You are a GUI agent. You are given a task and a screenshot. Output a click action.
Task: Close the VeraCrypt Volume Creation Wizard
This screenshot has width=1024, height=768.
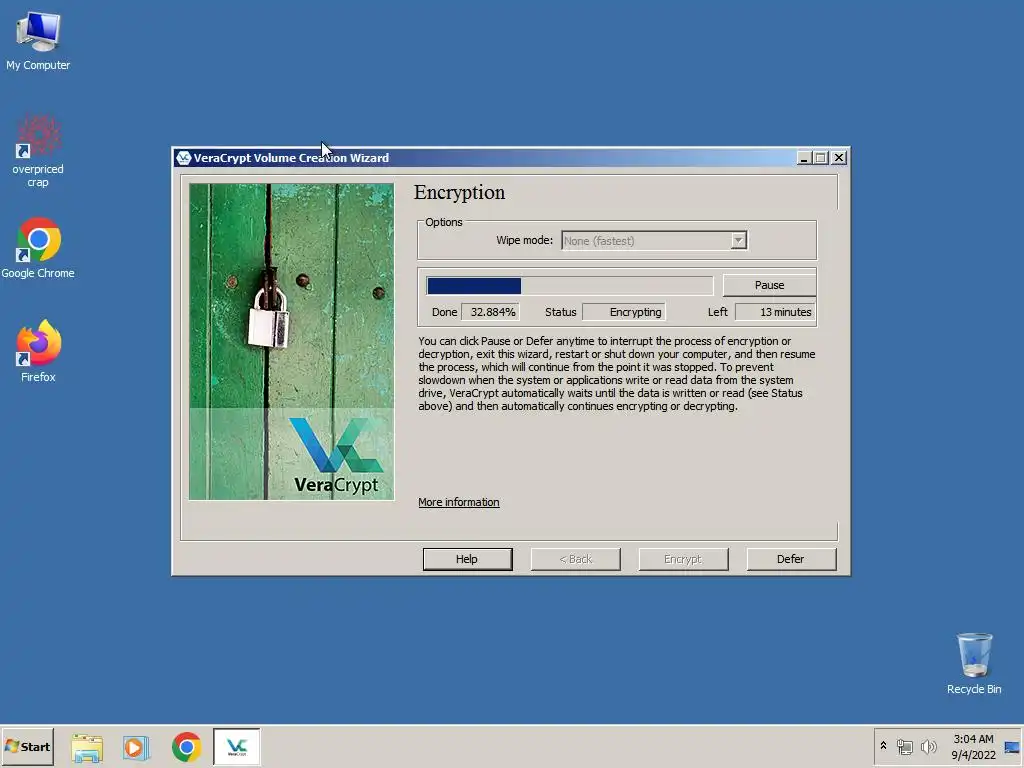point(839,158)
